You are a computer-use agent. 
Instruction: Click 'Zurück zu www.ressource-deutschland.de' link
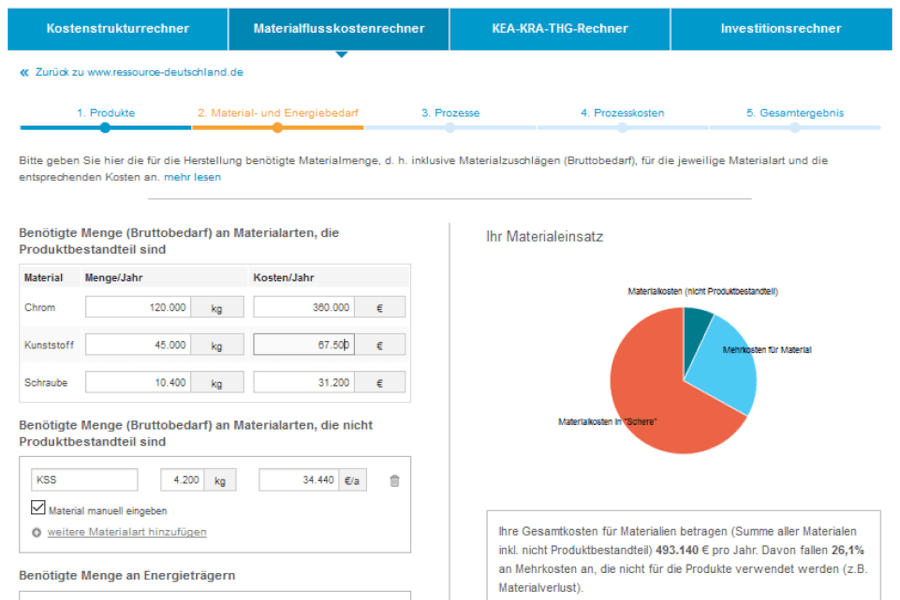click(139, 73)
